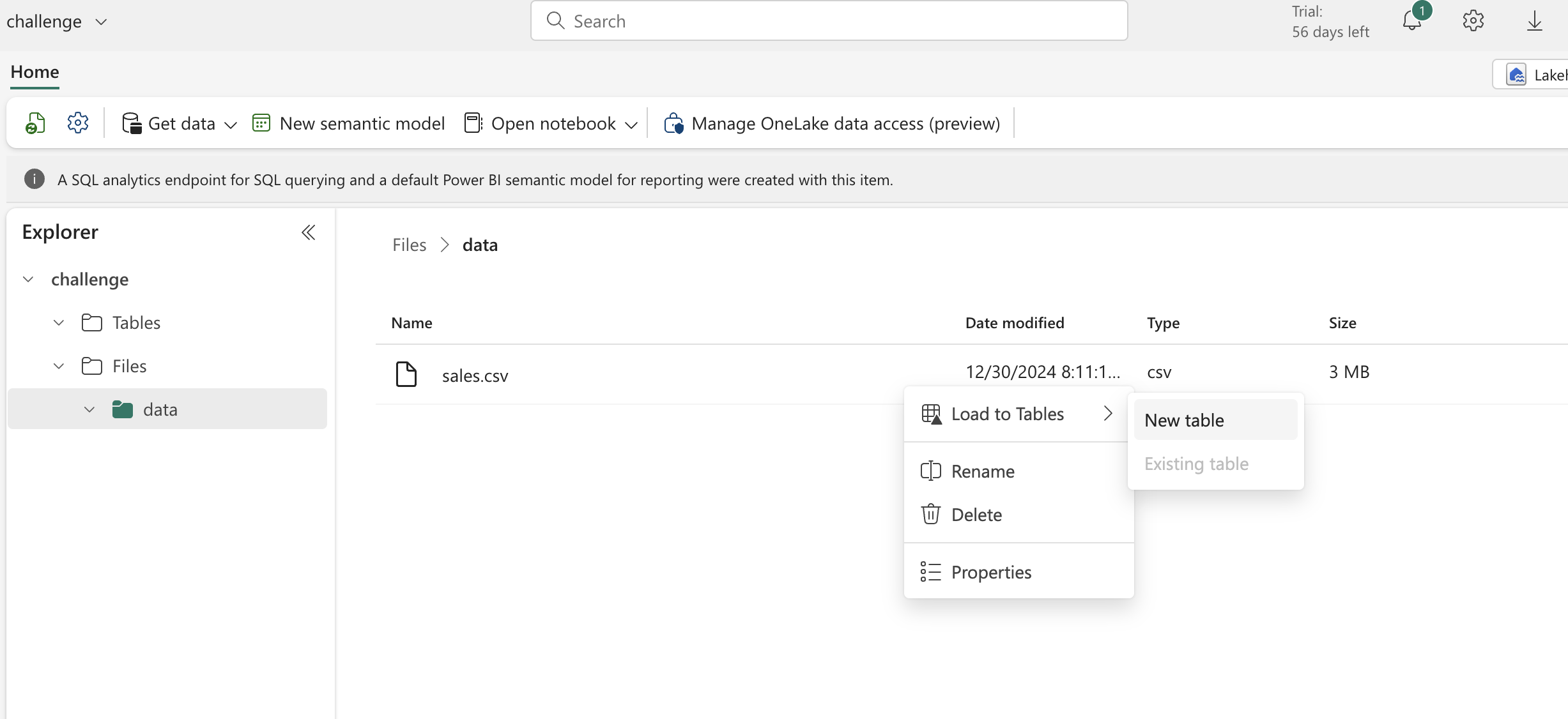This screenshot has width=1568, height=719.
Task: Open Properties from context menu
Action: tap(1018, 572)
